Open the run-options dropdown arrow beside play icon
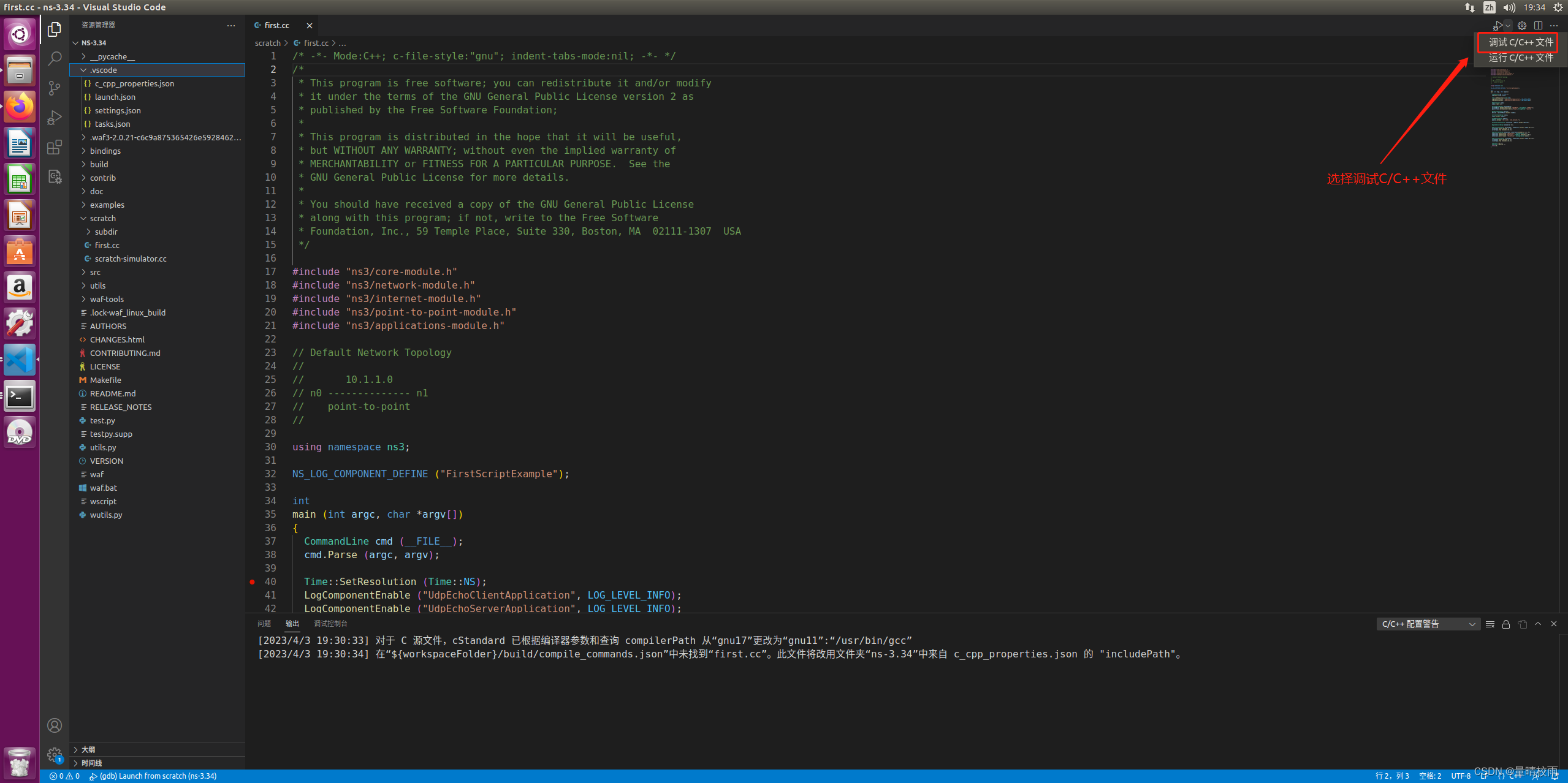 (1507, 26)
